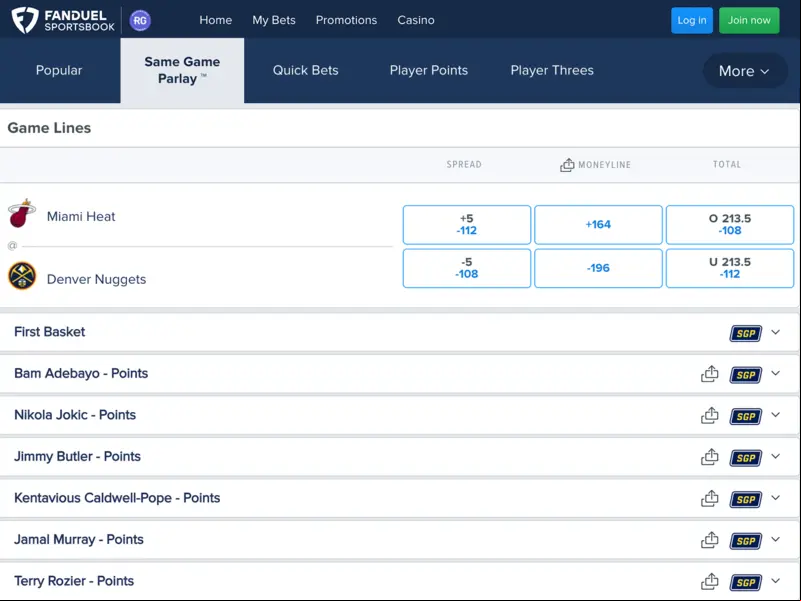Click the share icon next to Moneyline

point(567,165)
